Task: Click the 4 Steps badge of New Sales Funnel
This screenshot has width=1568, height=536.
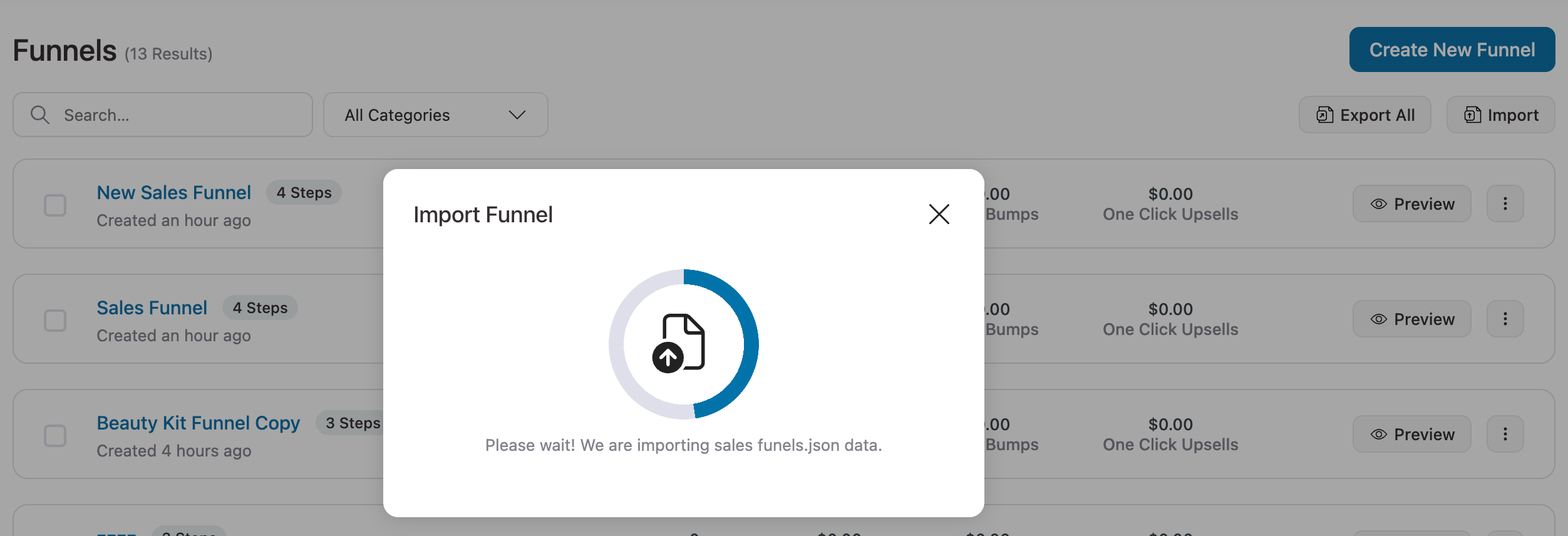Action: point(304,192)
